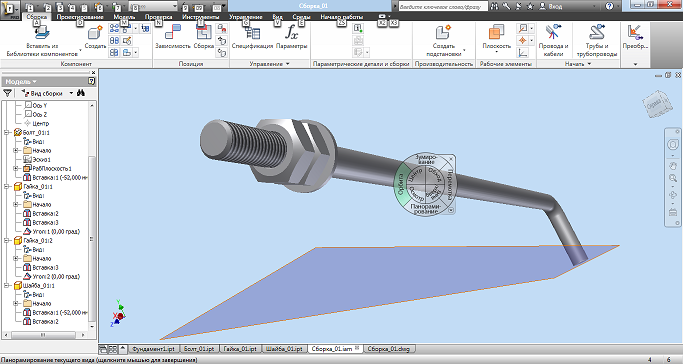Image resolution: width=683 pixels, height=364 pixels.
Task: Click the Сборка position tool icon
Action: pos(203,33)
